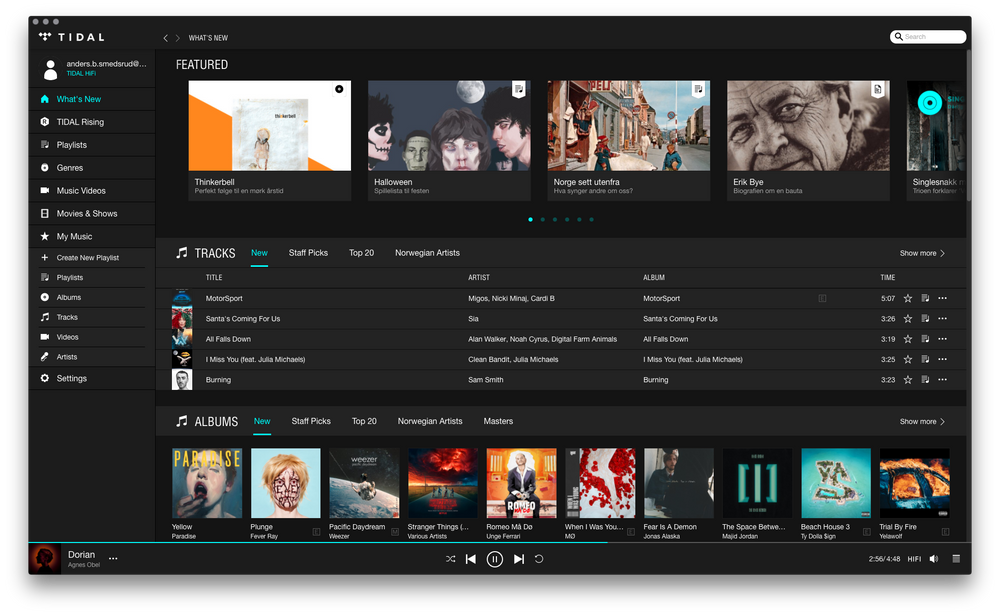Favorite Burning with star
Viewport: 1000px width, 615px height.
pyautogui.click(x=908, y=380)
